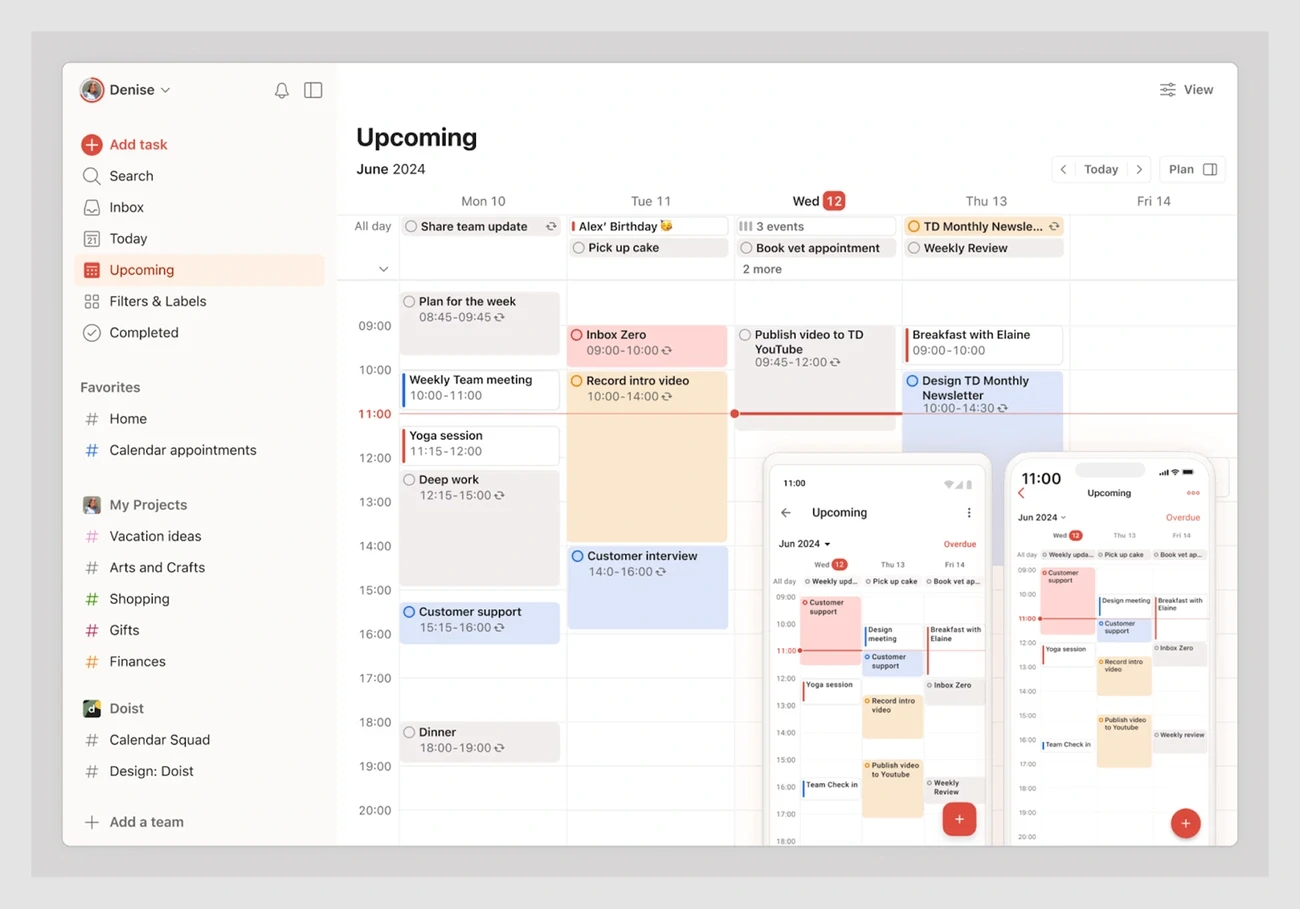This screenshot has width=1300, height=909.
Task: Open Filters & Labels
Action: [155, 301]
